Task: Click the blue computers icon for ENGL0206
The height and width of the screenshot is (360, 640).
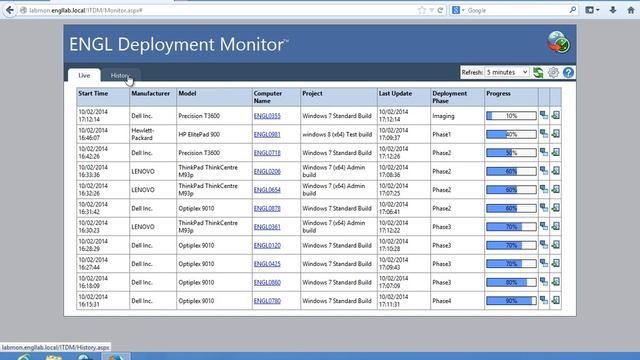Action: pyautogui.click(x=544, y=171)
